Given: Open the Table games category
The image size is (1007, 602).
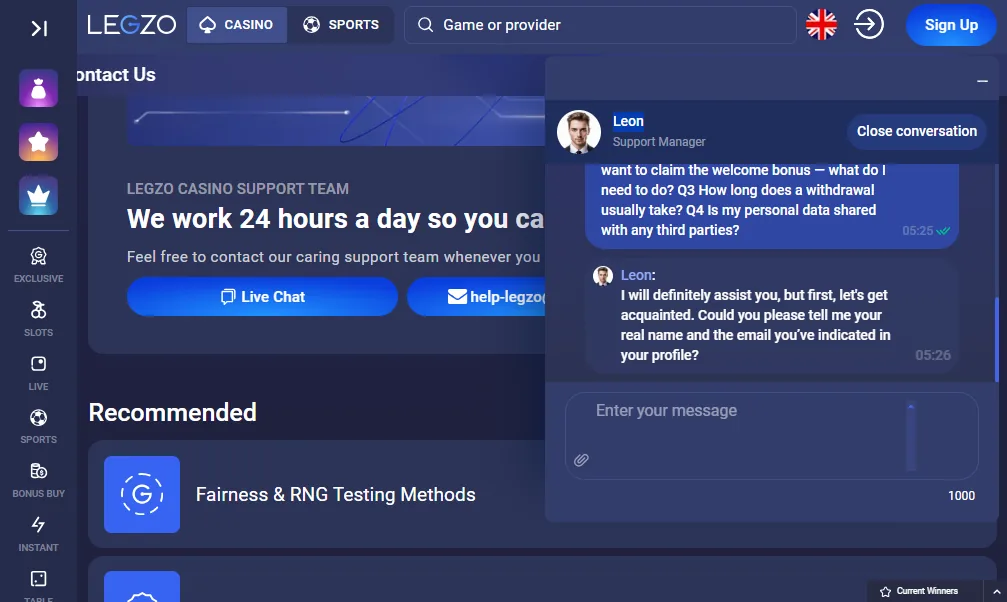Looking at the screenshot, I should tap(39, 585).
